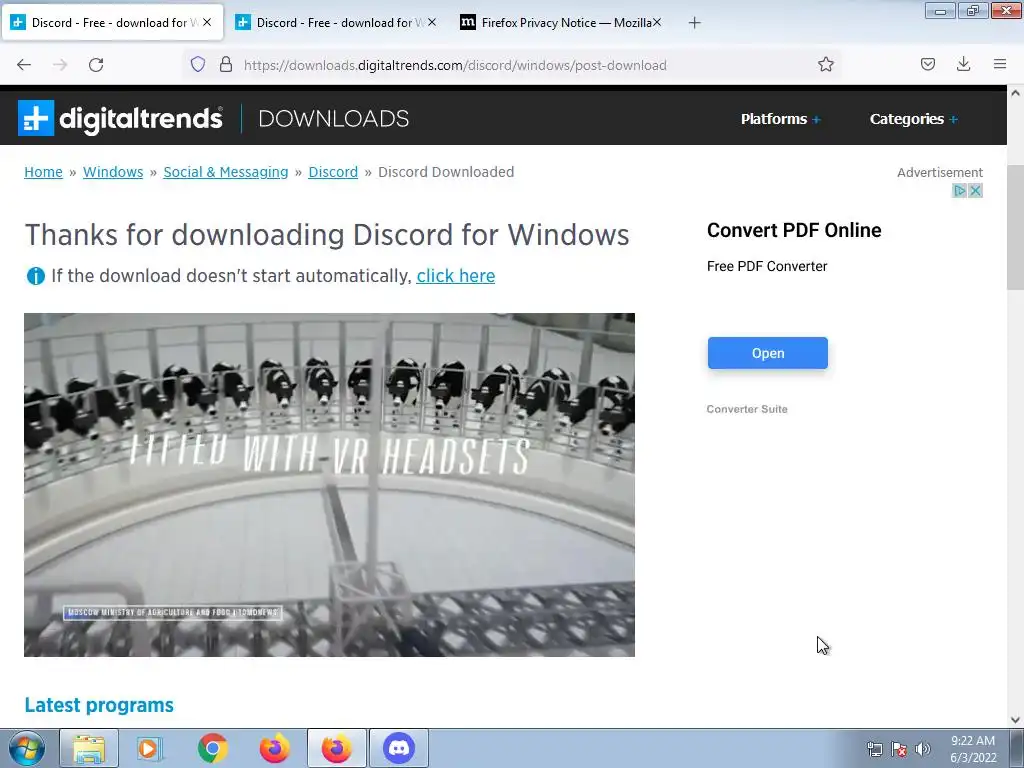Viewport: 1024px width, 768px height.
Task: Open the first Firefox taskbar icon
Action: [274, 748]
